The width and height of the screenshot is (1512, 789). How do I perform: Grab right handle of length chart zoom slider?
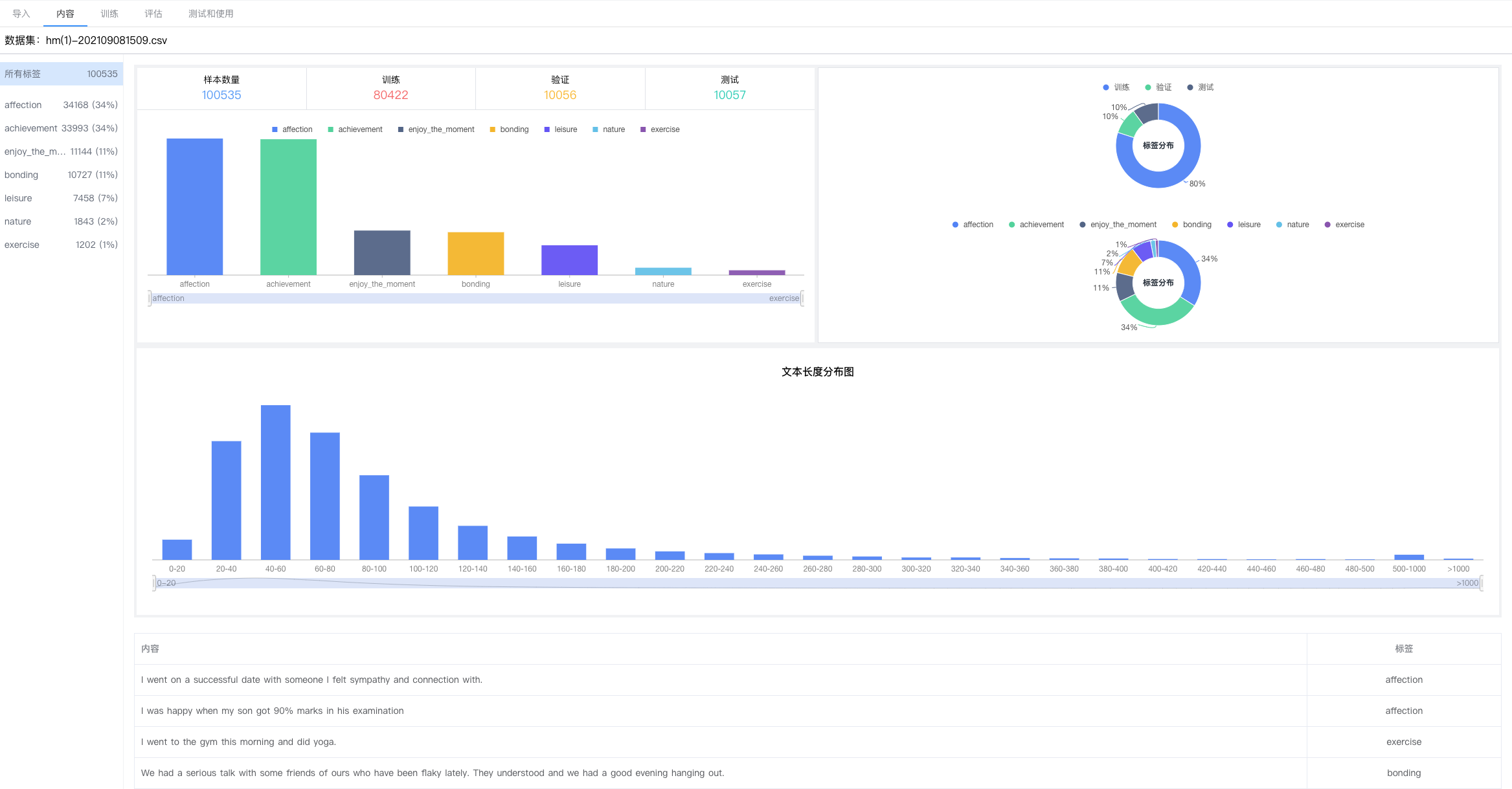[x=1482, y=583]
